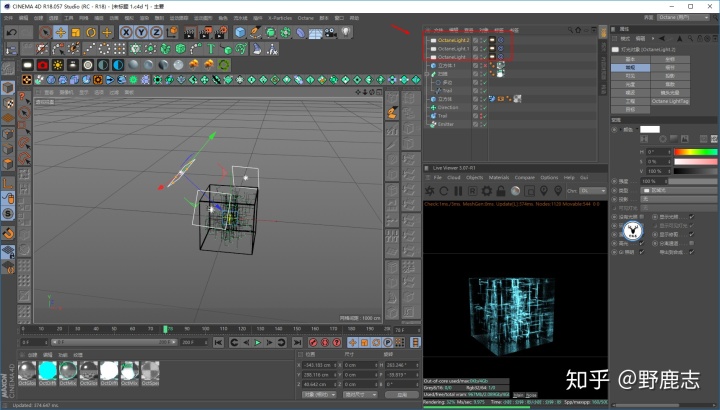Open Edit Render Settings icon

[x=221, y=32]
